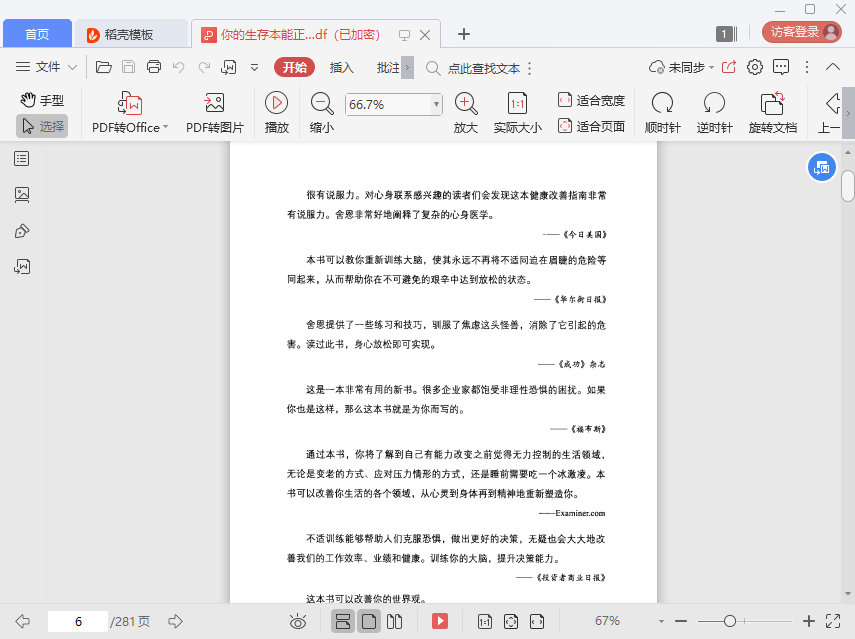Click the floating blue convert button

pyautogui.click(x=822, y=167)
